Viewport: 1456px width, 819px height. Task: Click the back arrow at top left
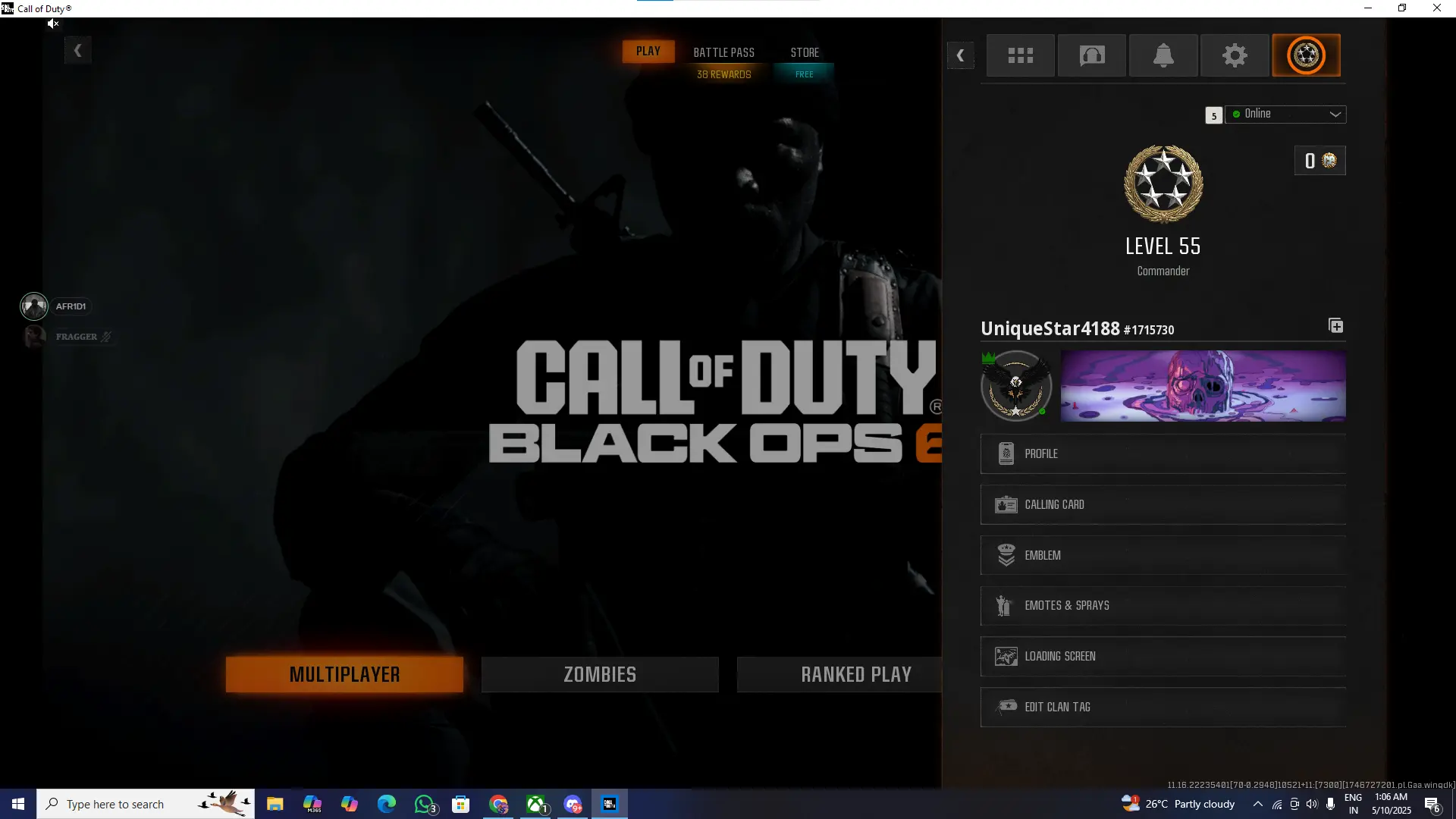click(77, 51)
